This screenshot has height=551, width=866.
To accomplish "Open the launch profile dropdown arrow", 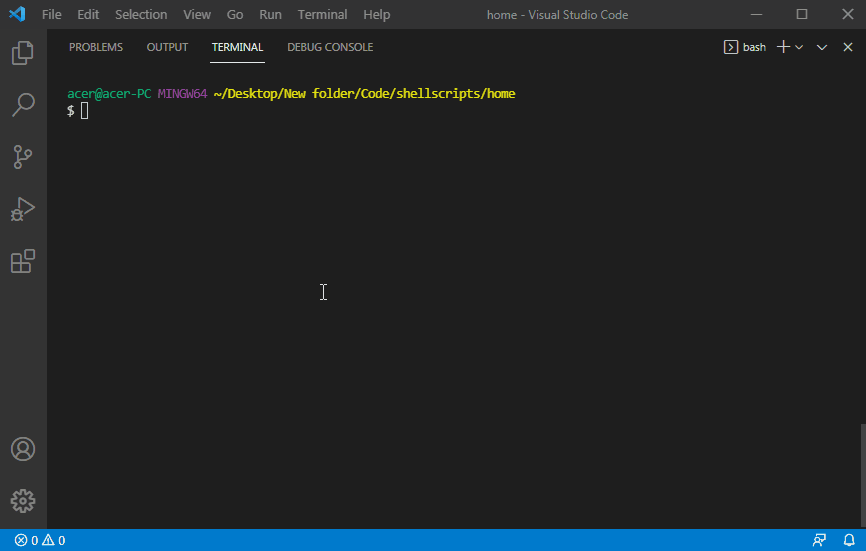I will click(799, 47).
